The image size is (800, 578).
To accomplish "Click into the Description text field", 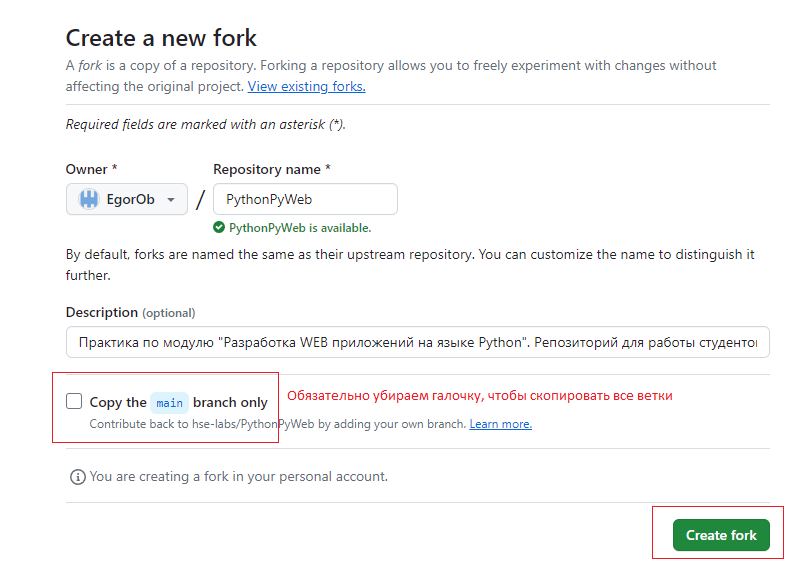I will point(417,342).
